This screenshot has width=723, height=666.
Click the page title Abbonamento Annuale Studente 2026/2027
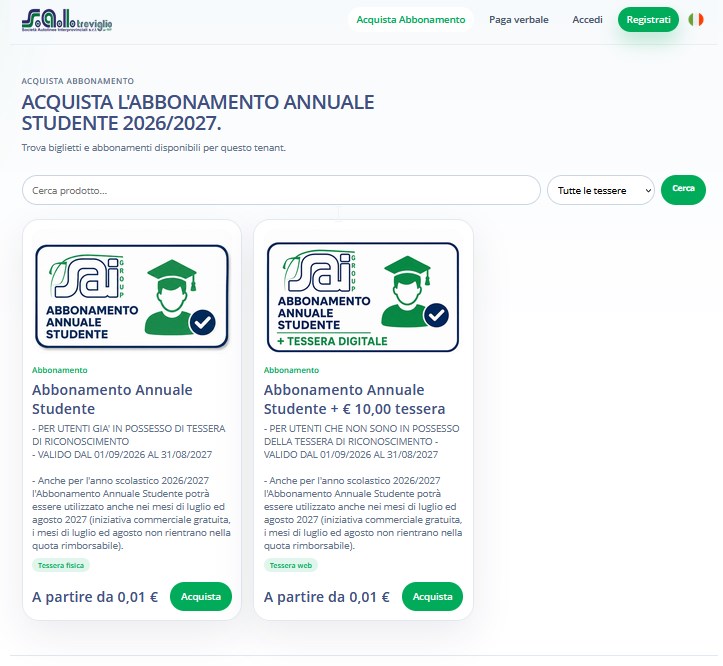coord(198,113)
